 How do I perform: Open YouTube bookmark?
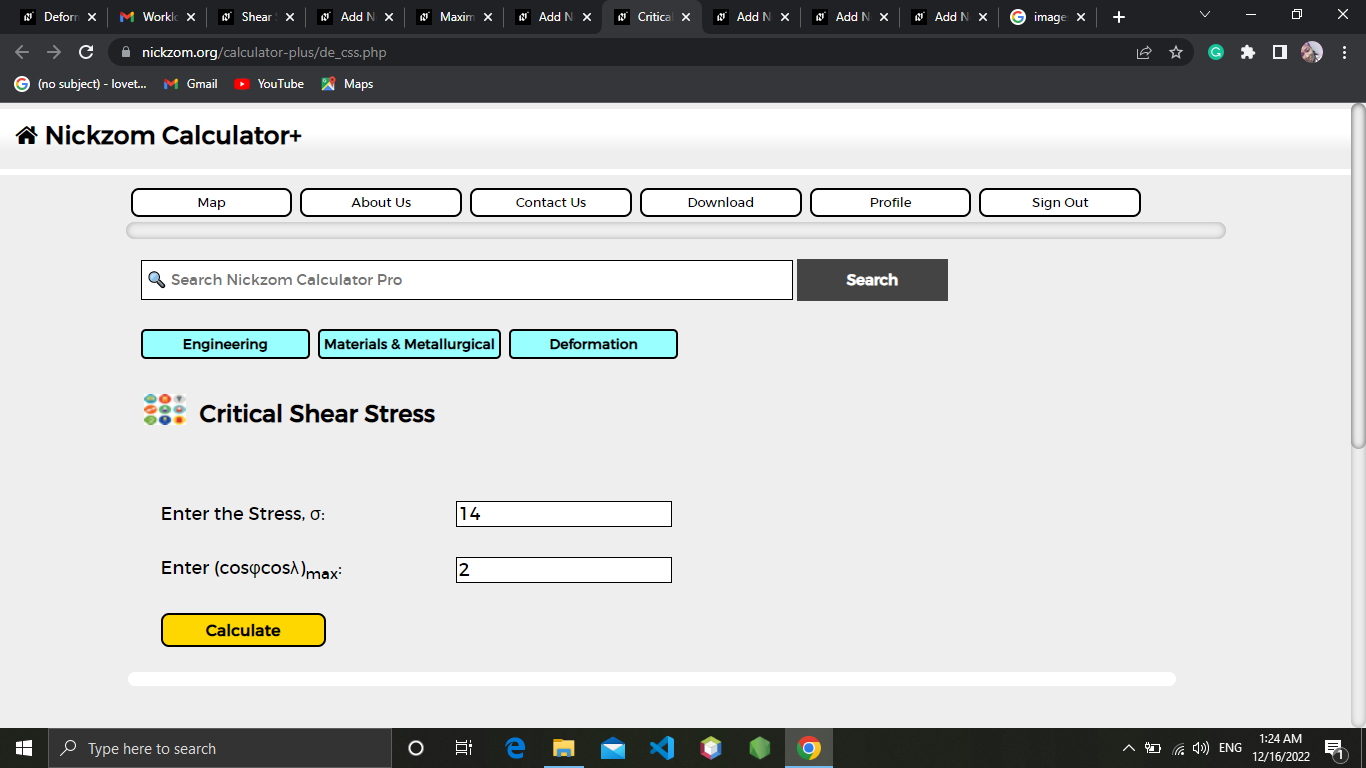coord(269,84)
